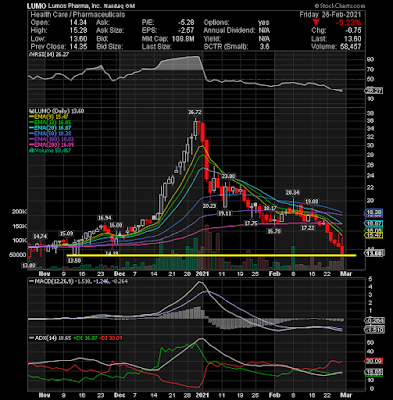Click the 36.72 peak price annotation
The image size is (393, 400).
click(x=195, y=112)
